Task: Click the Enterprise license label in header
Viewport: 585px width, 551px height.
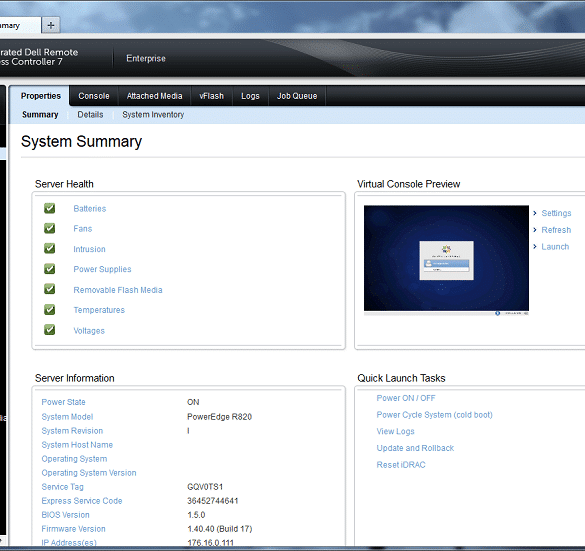Action: point(146,58)
